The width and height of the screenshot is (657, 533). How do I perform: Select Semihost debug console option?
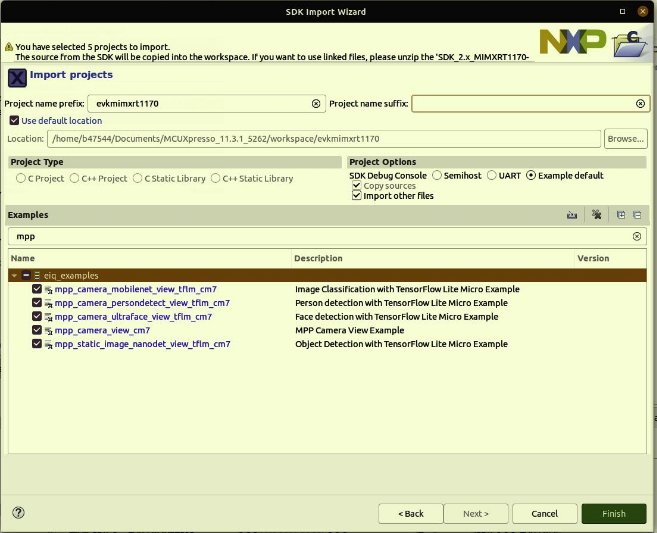click(437, 175)
